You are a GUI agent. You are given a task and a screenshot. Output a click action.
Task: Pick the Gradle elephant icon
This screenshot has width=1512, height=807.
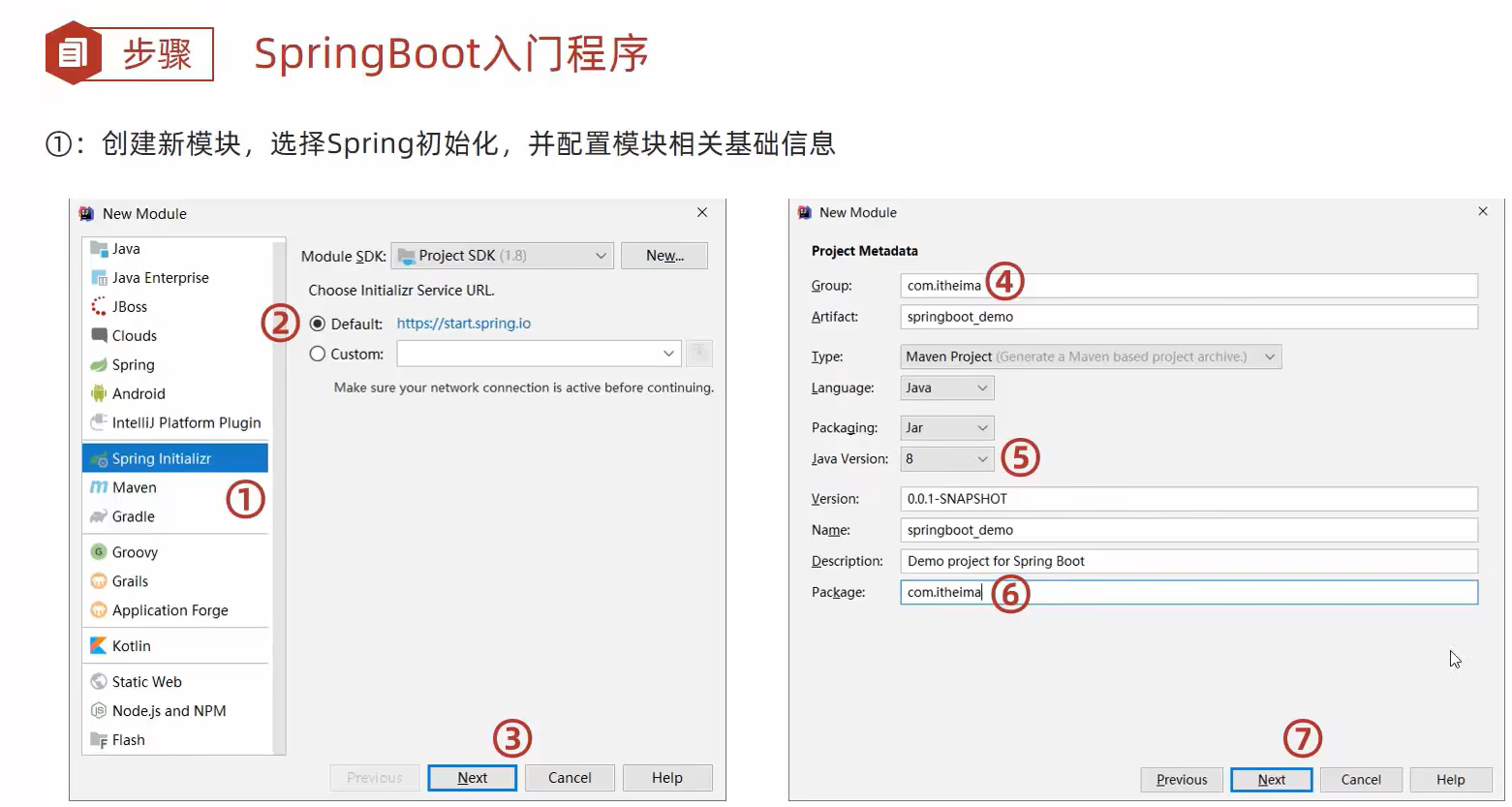(x=99, y=516)
